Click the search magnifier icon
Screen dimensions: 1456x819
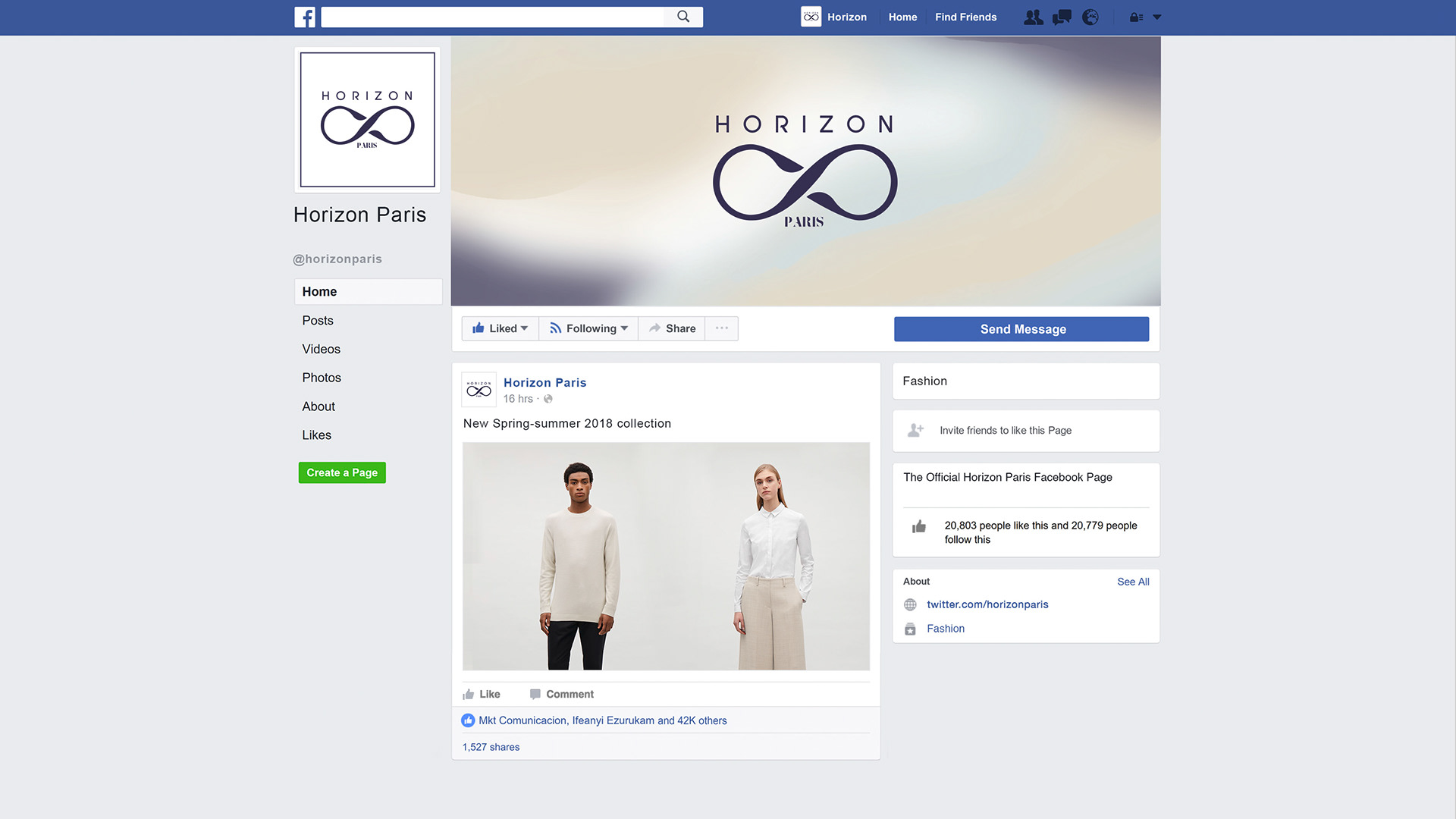click(x=683, y=17)
